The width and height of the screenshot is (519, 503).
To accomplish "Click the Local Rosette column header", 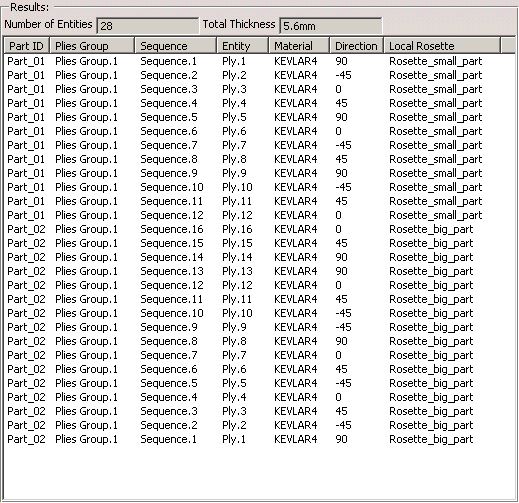I will coord(442,46).
